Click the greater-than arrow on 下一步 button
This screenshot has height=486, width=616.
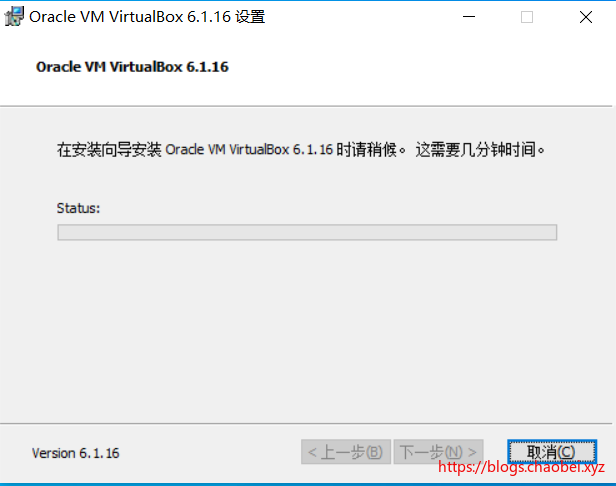472,452
